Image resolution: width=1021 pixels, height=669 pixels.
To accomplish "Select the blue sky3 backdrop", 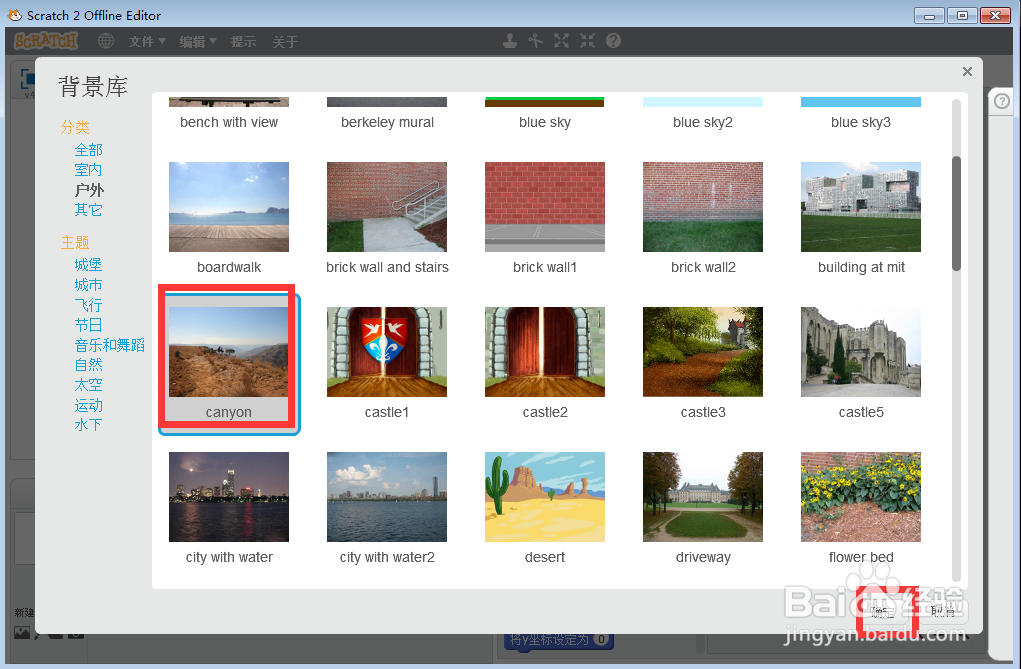I will [x=861, y=114].
